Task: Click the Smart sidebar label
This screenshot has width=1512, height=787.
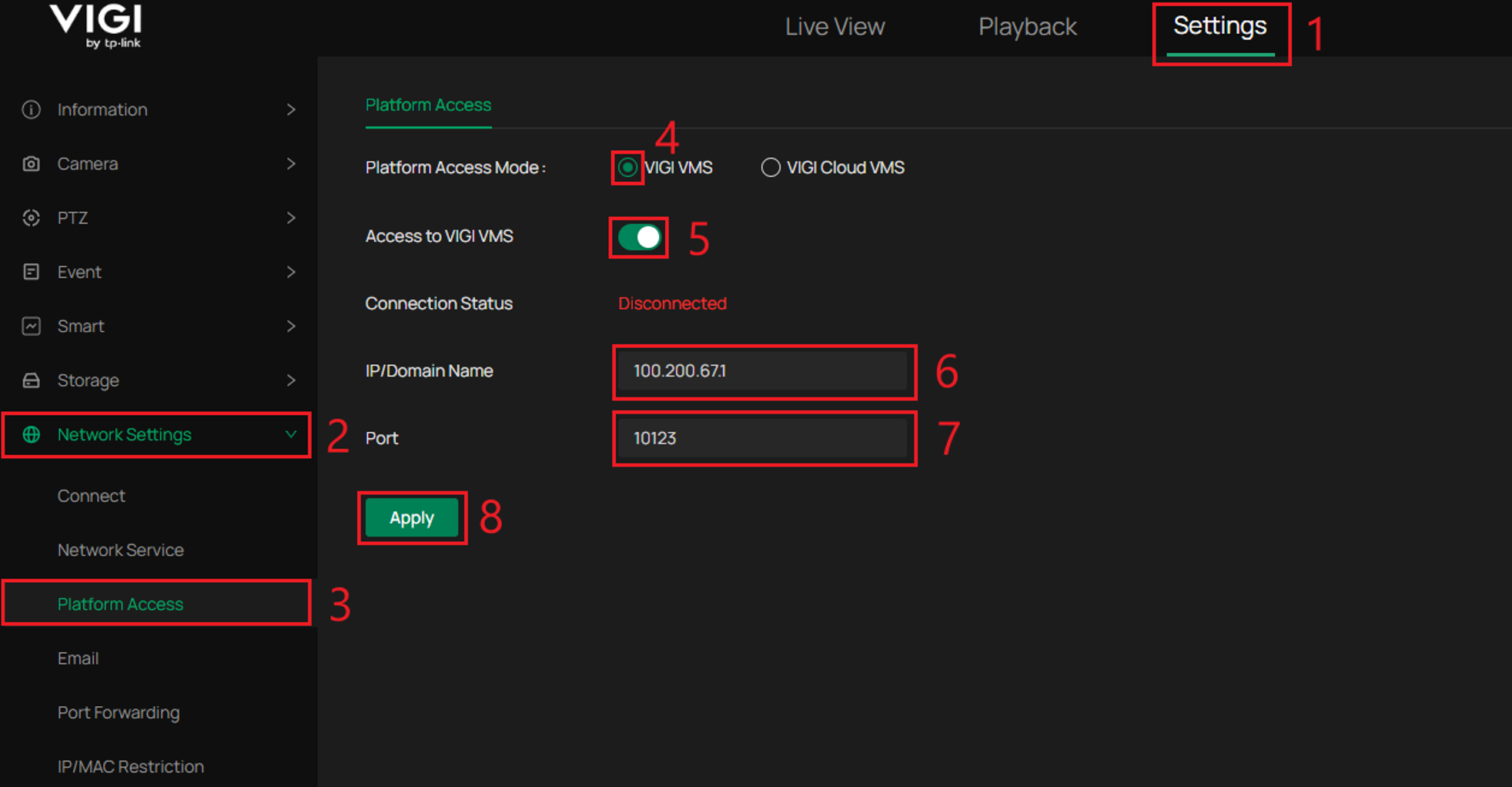Action: click(x=80, y=326)
